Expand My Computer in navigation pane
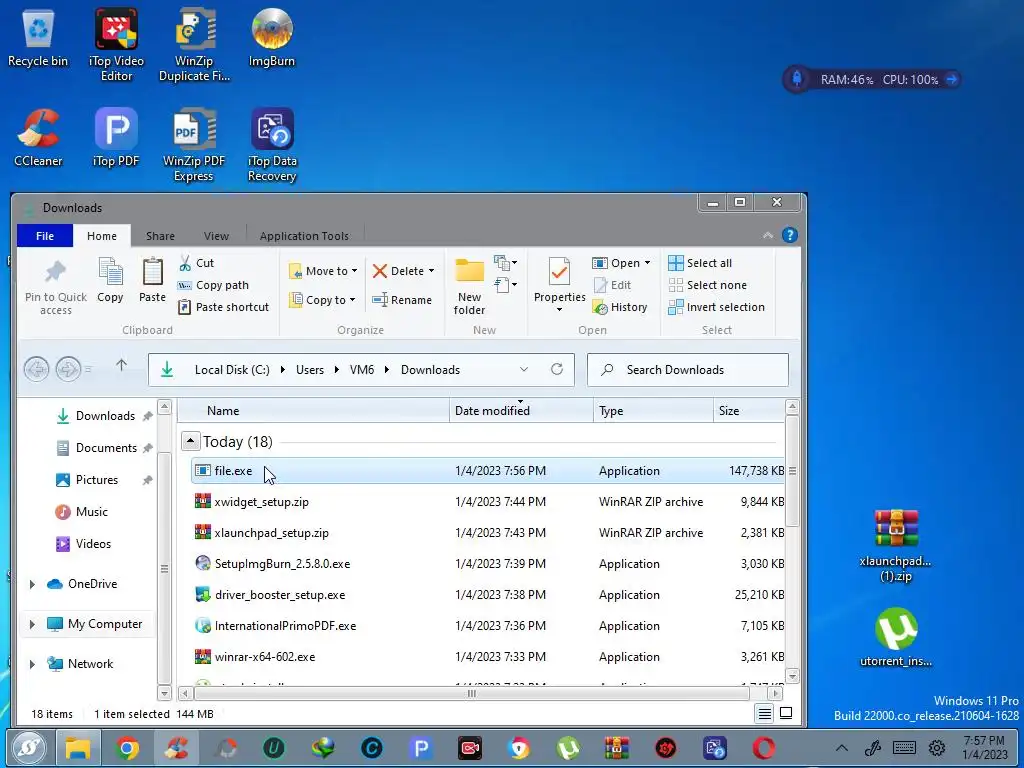The image size is (1024, 768). [x=31, y=624]
